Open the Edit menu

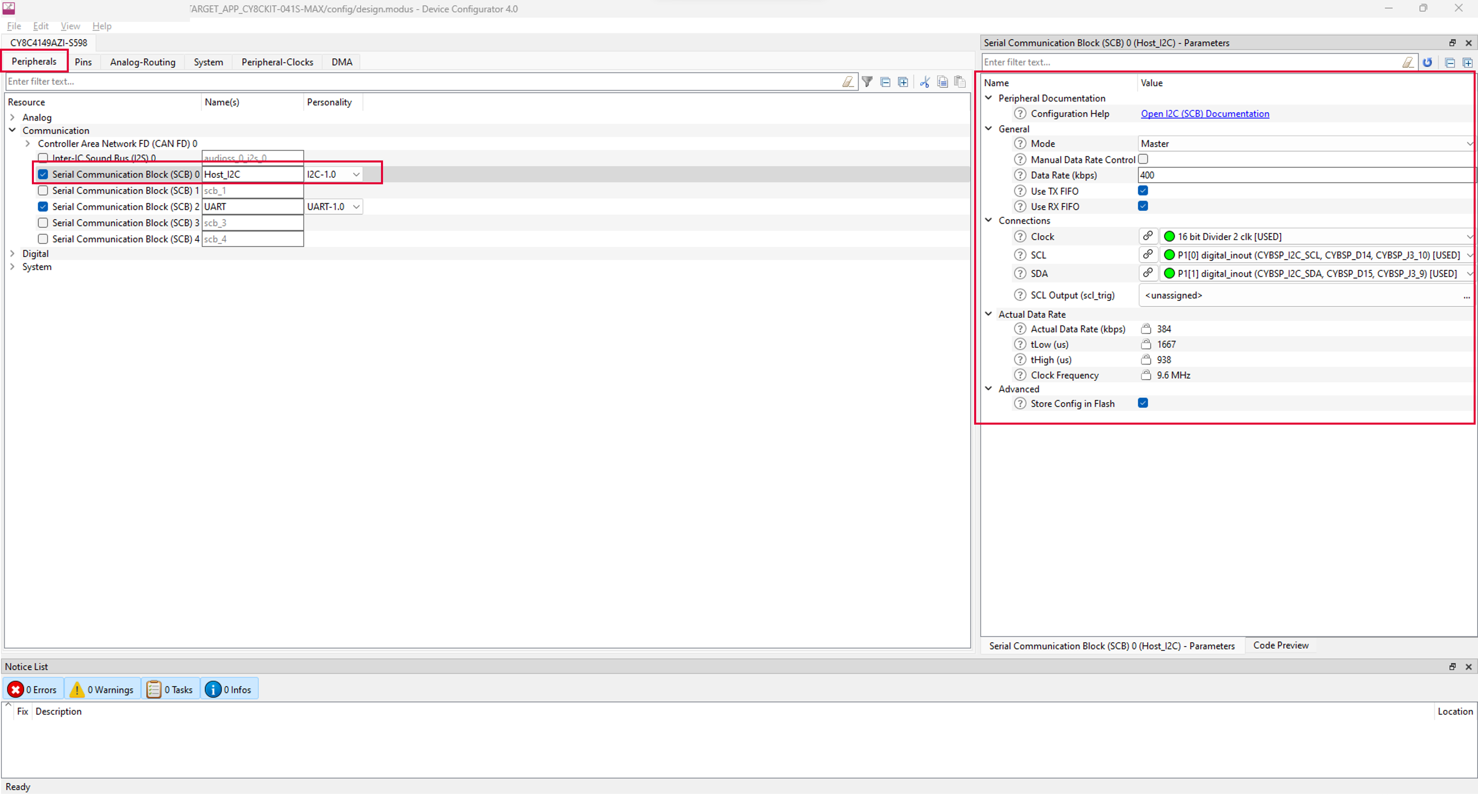(x=41, y=26)
